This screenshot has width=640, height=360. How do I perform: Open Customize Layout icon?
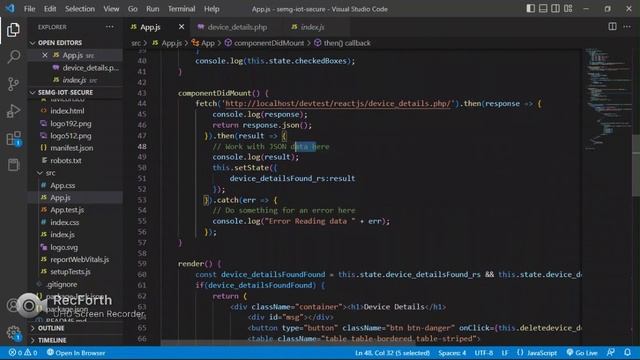568,9
